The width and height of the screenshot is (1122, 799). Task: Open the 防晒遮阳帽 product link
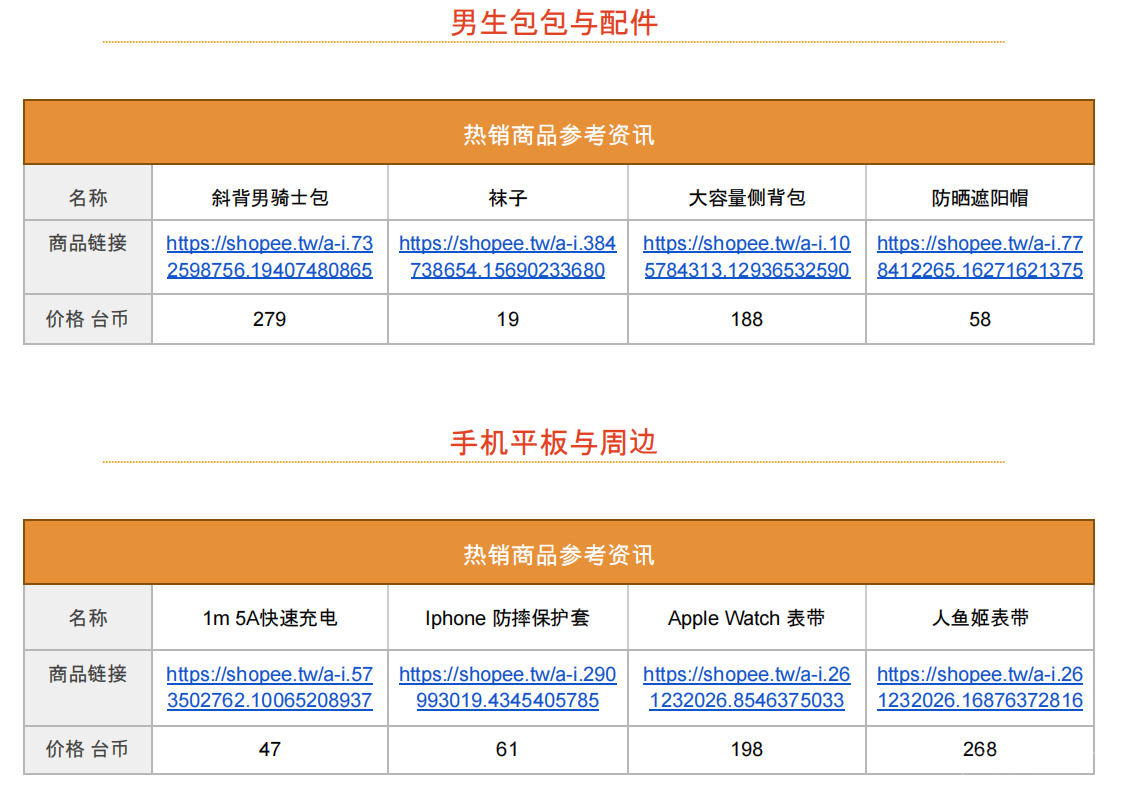click(x=979, y=256)
